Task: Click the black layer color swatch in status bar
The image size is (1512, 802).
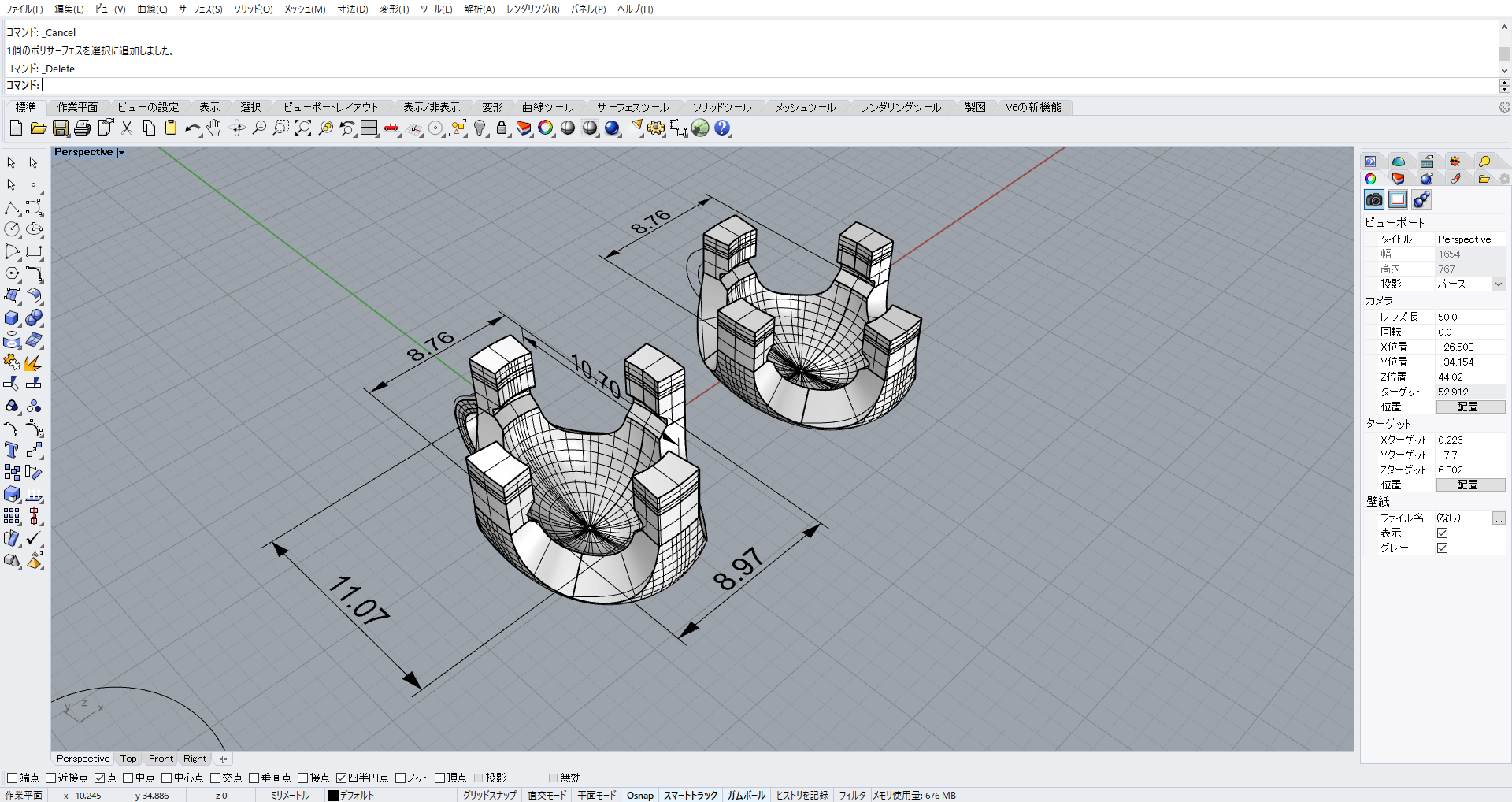Action: pos(333,796)
